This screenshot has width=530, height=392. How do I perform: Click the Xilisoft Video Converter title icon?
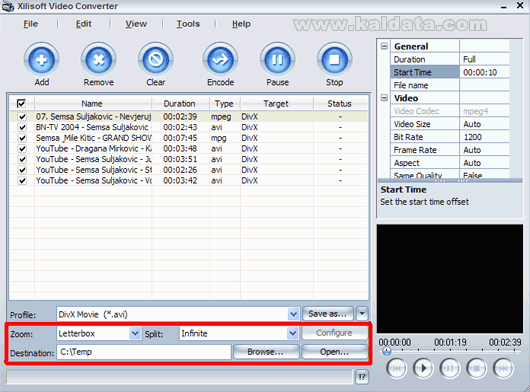(x=7, y=6)
